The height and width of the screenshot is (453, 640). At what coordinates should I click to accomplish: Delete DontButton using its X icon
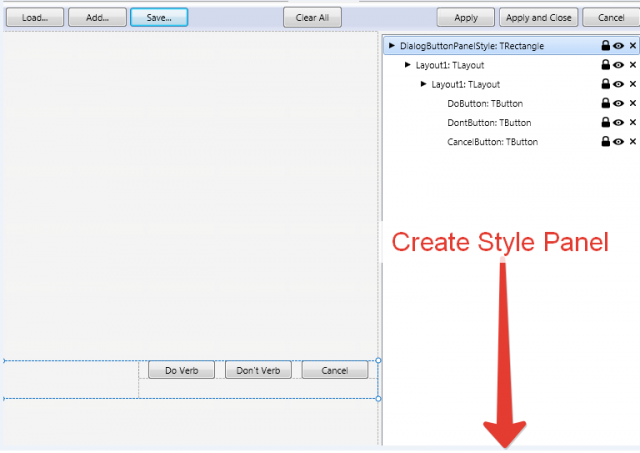click(633, 122)
